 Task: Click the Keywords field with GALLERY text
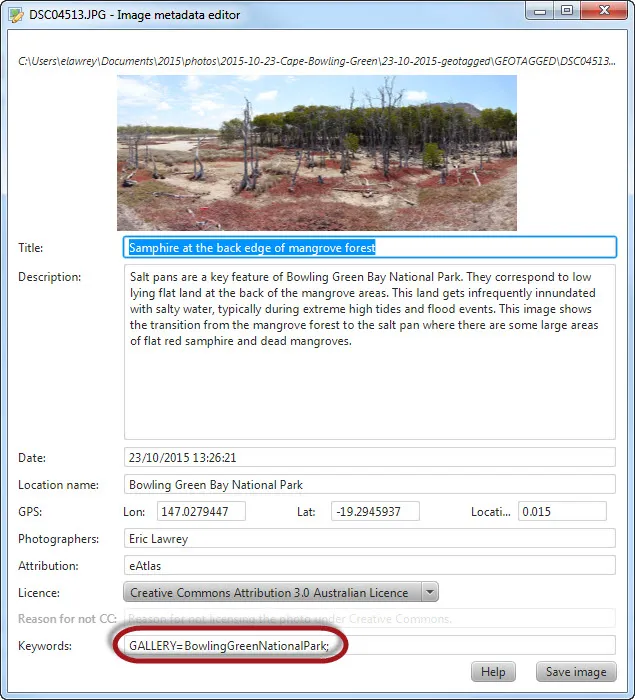tap(370, 646)
